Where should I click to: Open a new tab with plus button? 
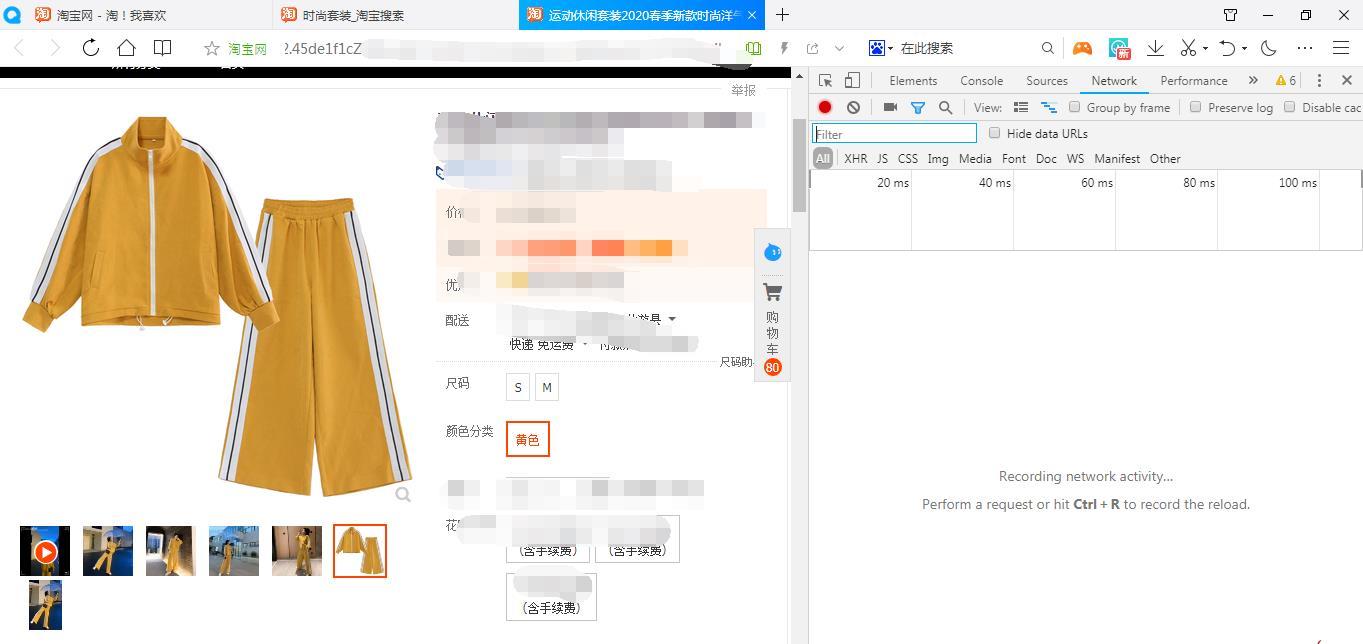point(782,15)
